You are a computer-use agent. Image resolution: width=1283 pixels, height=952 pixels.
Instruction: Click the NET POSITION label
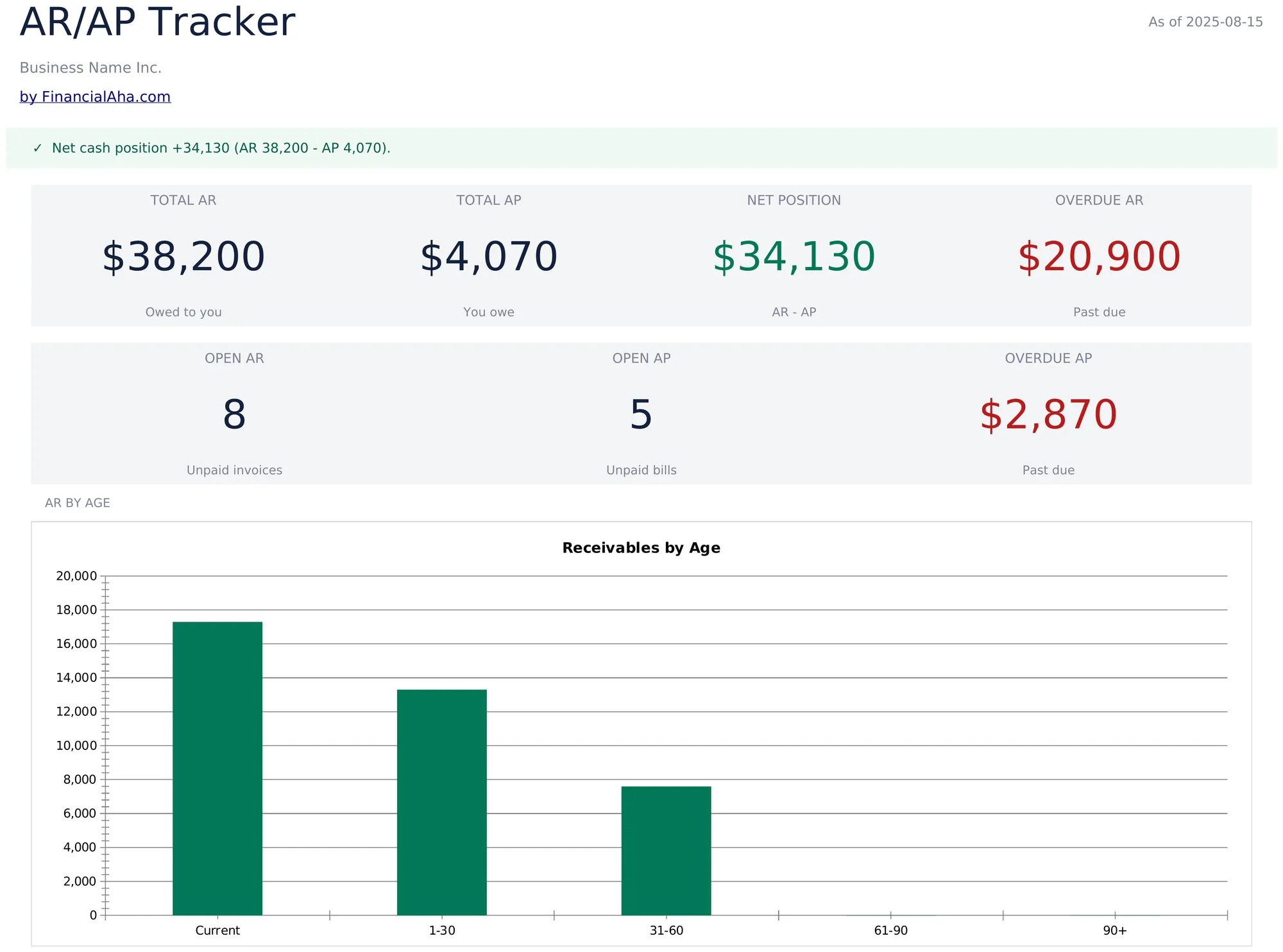(x=794, y=200)
